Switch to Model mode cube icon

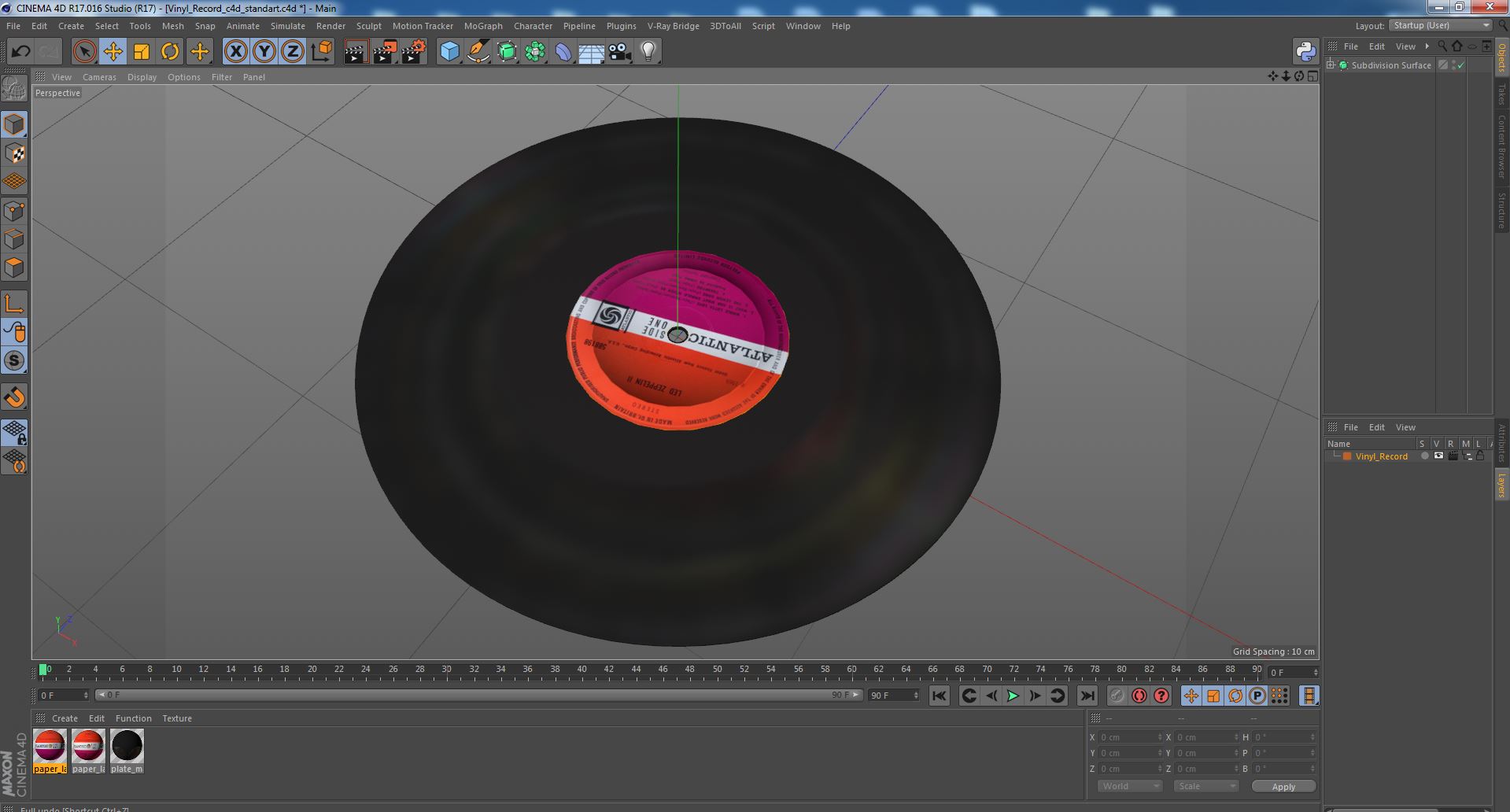click(x=14, y=124)
